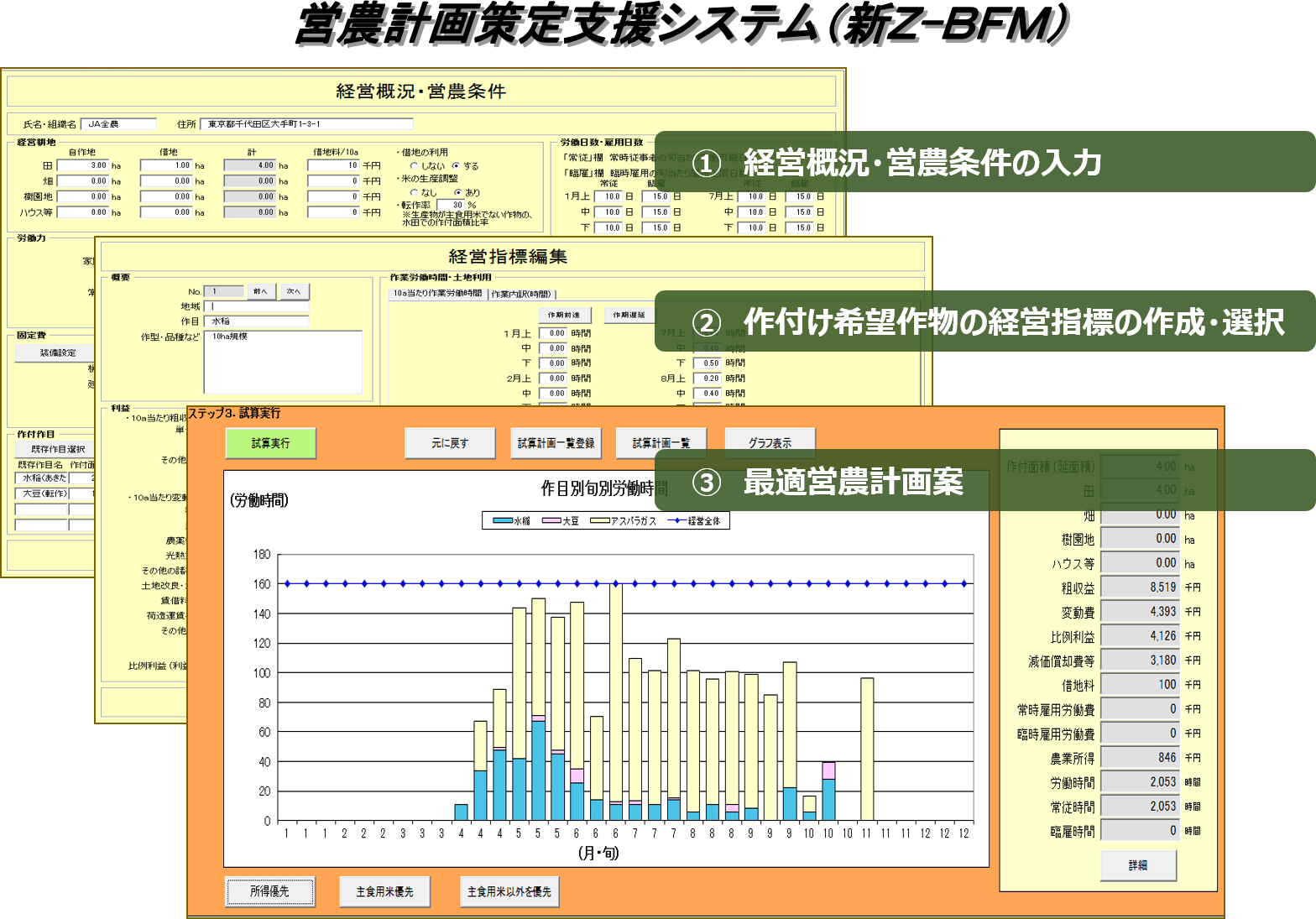
Task: Open 試算計画一覧登録 to register the plan
Action: pyautogui.click(x=556, y=443)
